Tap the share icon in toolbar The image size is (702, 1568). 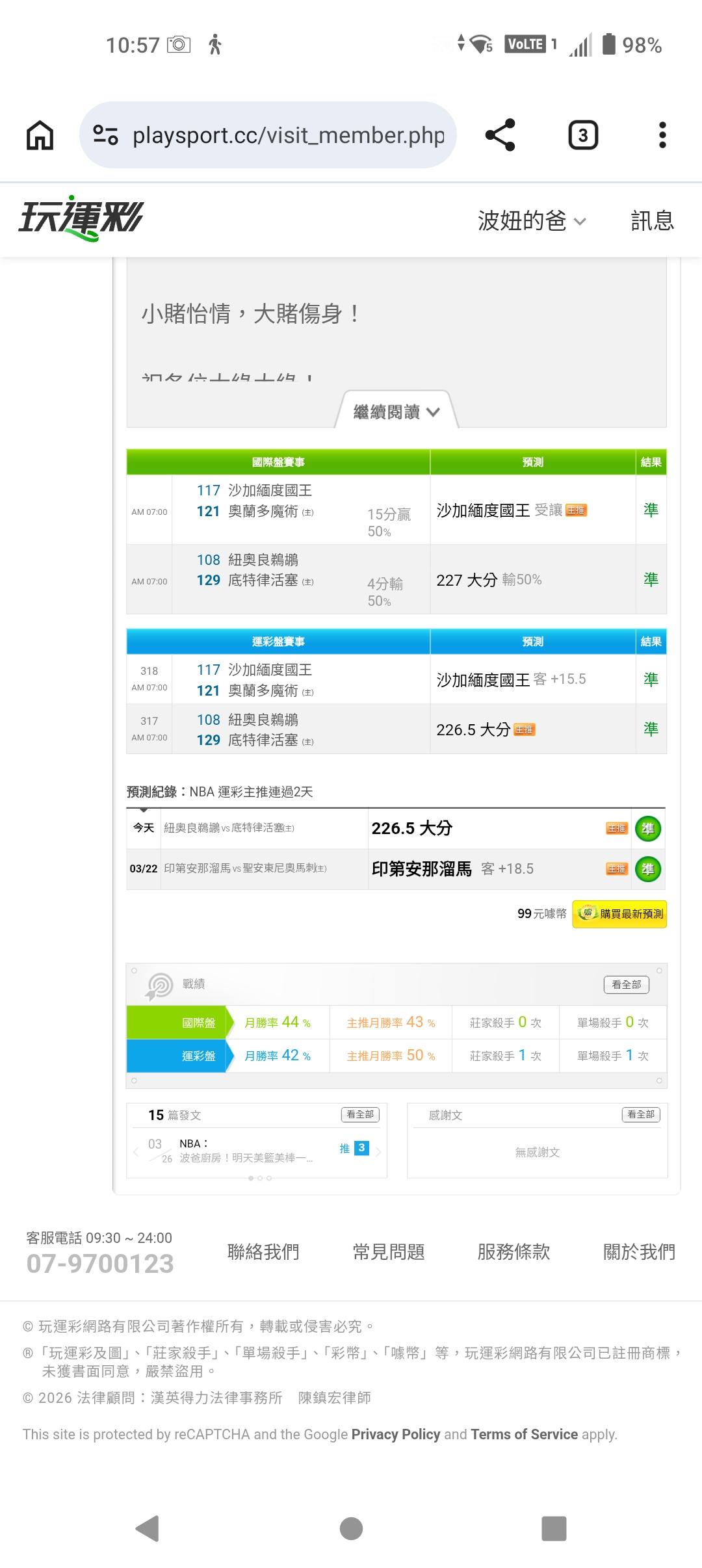(x=500, y=135)
